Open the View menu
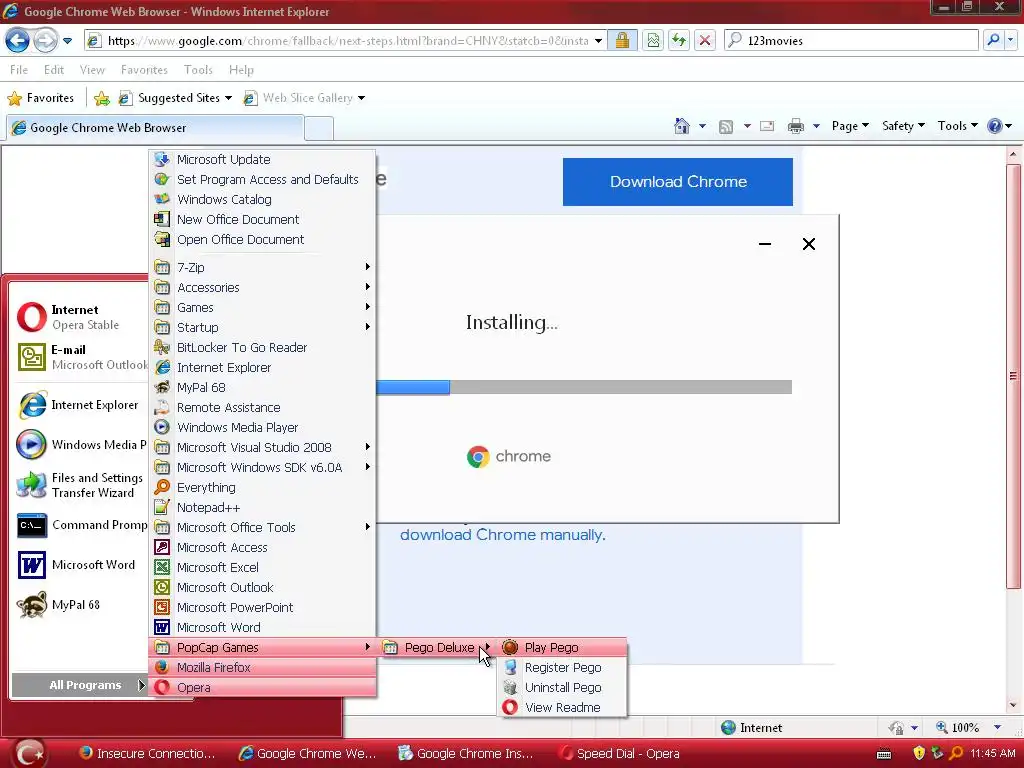1024x768 pixels. point(92,70)
